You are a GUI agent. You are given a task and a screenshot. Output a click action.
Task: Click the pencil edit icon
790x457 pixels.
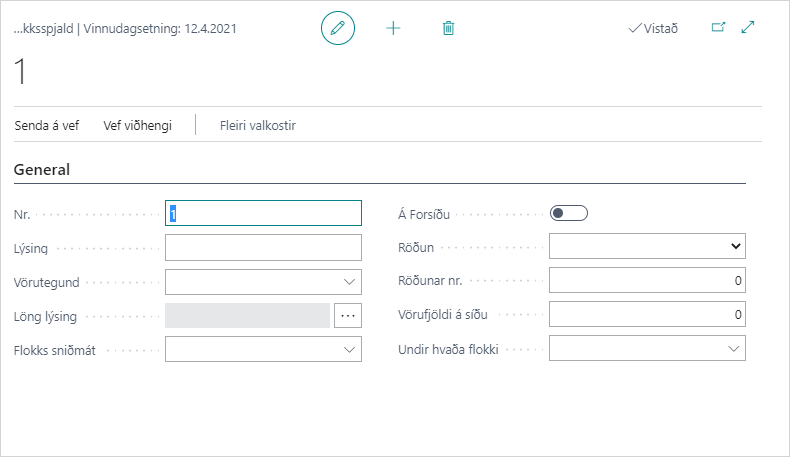[338, 28]
